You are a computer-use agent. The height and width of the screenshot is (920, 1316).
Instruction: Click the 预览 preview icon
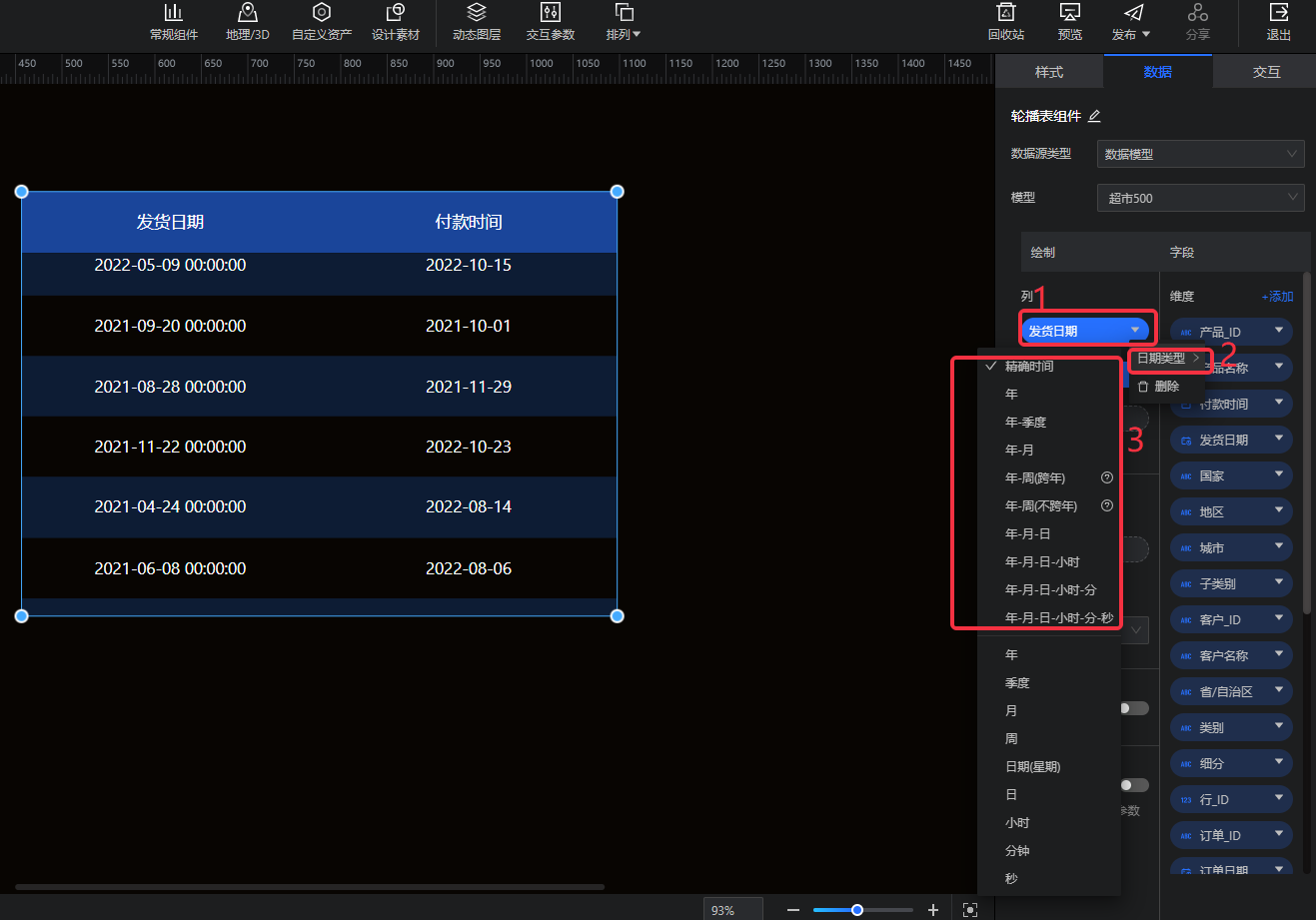pyautogui.click(x=1070, y=14)
